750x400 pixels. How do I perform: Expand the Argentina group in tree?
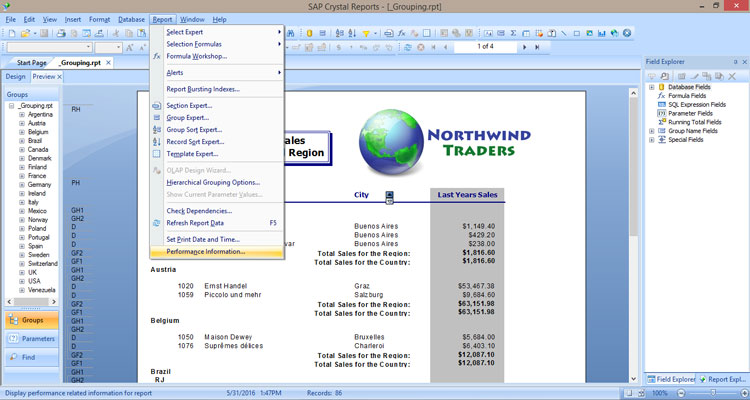[22, 115]
